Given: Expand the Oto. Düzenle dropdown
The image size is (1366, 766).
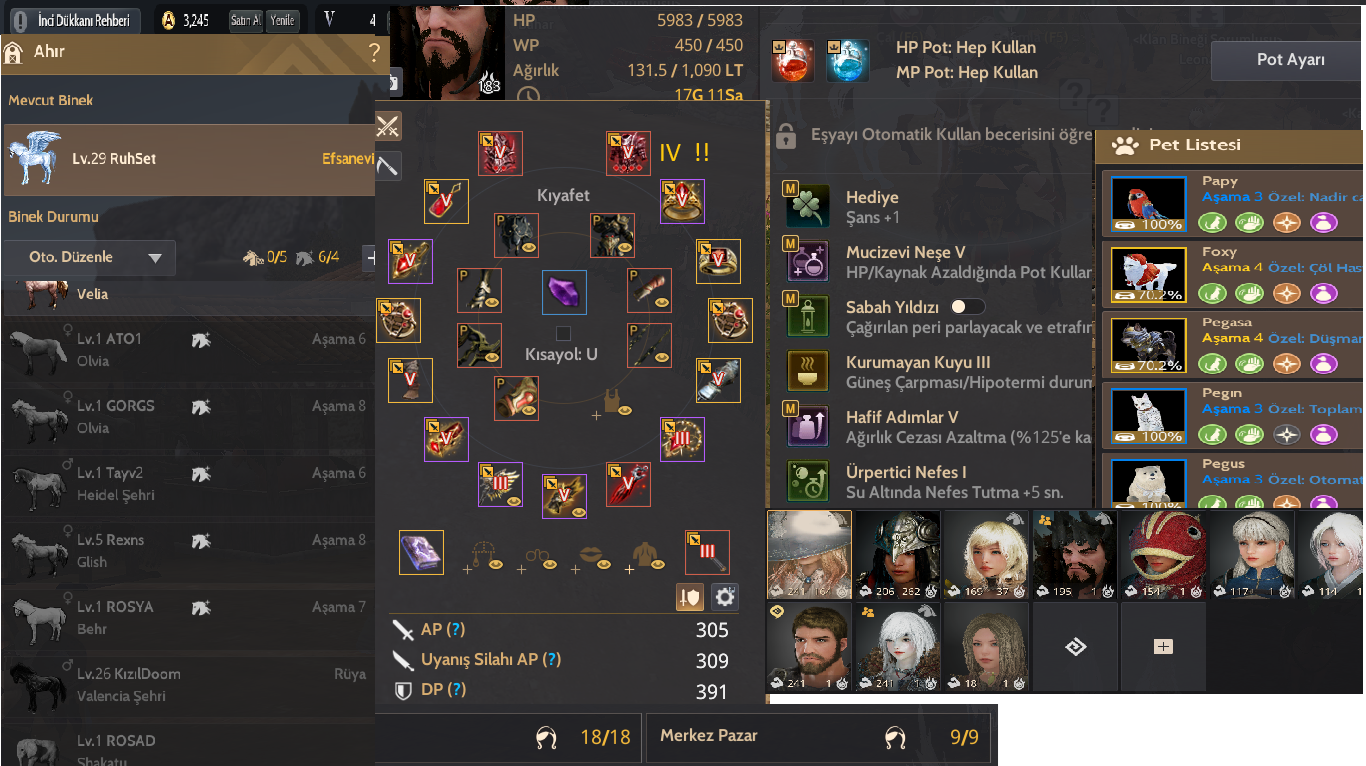Looking at the screenshot, I should pyautogui.click(x=89, y=257).
